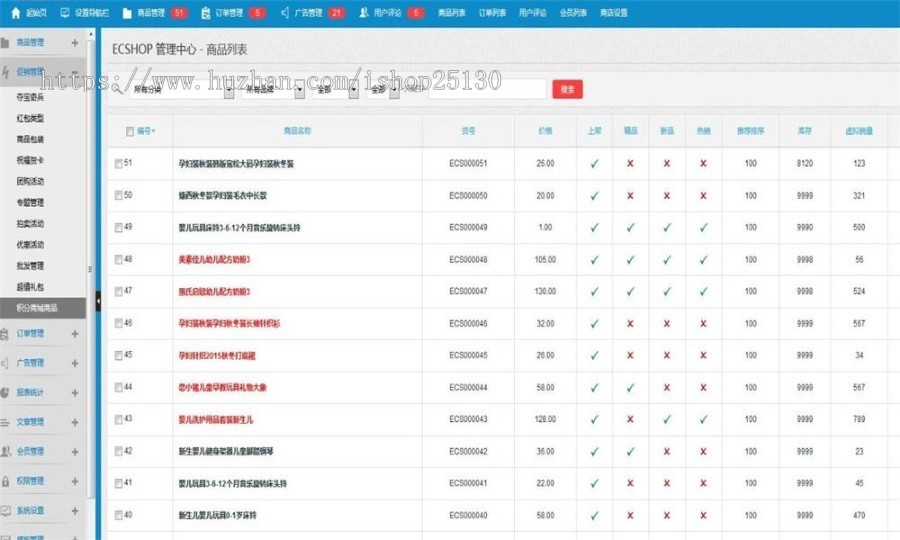This screenshot has width=900, height=540.
Task: Select 团购活动 in the sidebar
Action: tap(30, 181)
